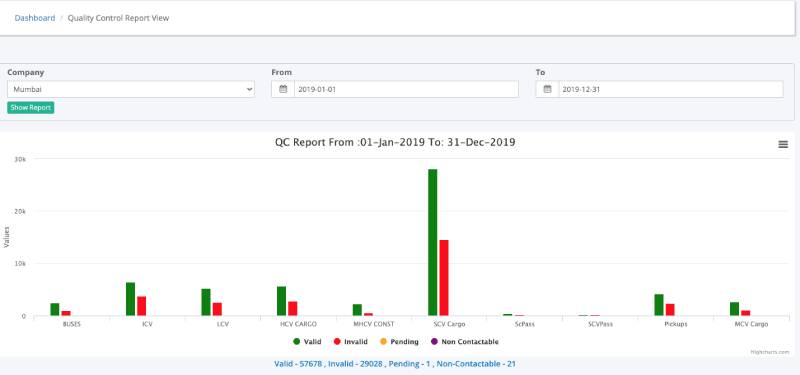800x375 pixels.
Task: Click the To date calendar icon
Action: click(547, 89)
